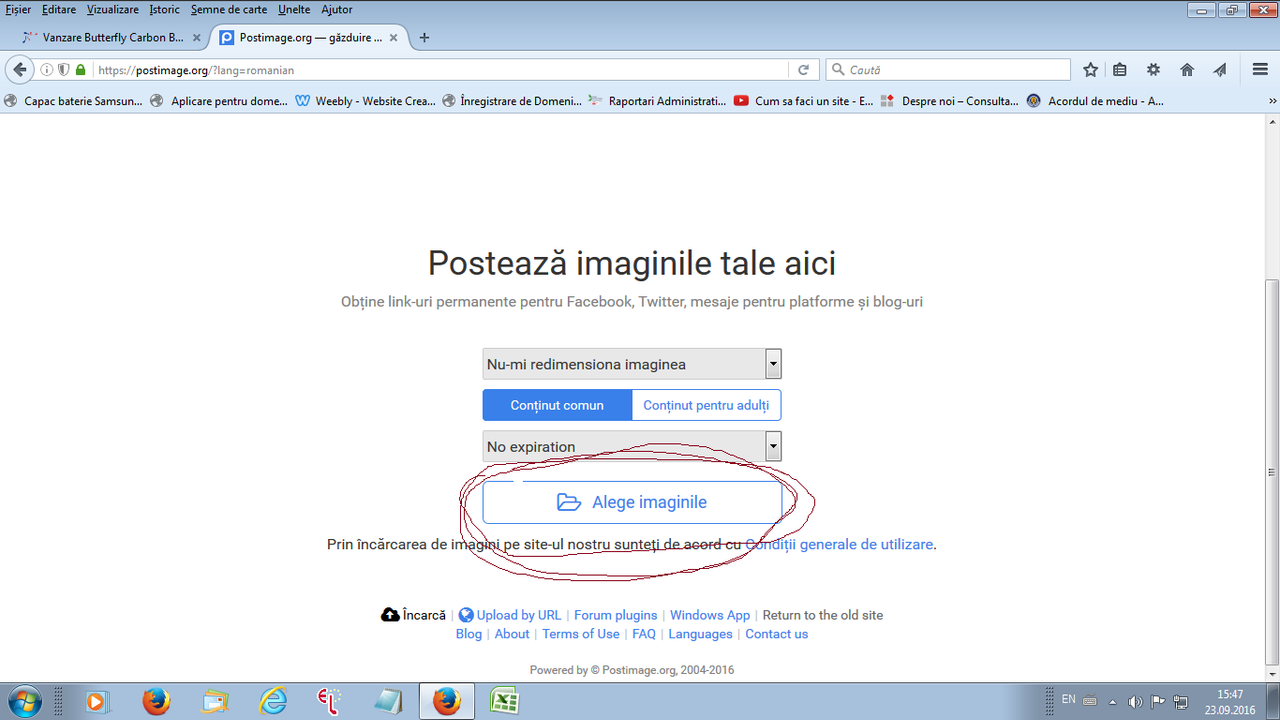Open Weebly - Website Crea... bookmark
The height and width of the screenshot is (720, 1280).
[x=366, y=101]
